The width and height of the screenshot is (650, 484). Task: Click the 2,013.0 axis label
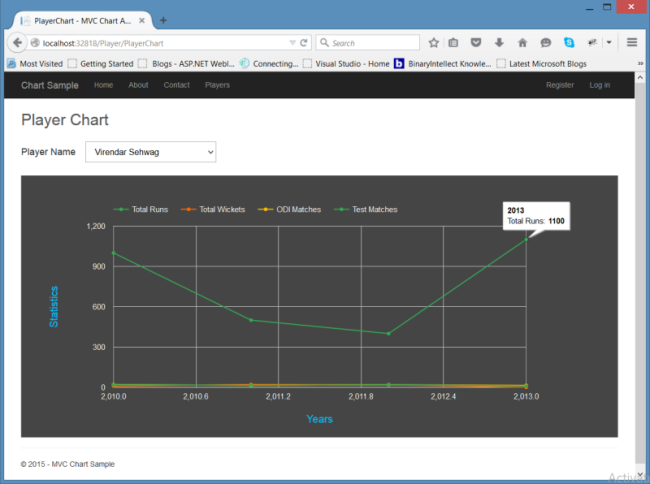click(x=526, y=397)
